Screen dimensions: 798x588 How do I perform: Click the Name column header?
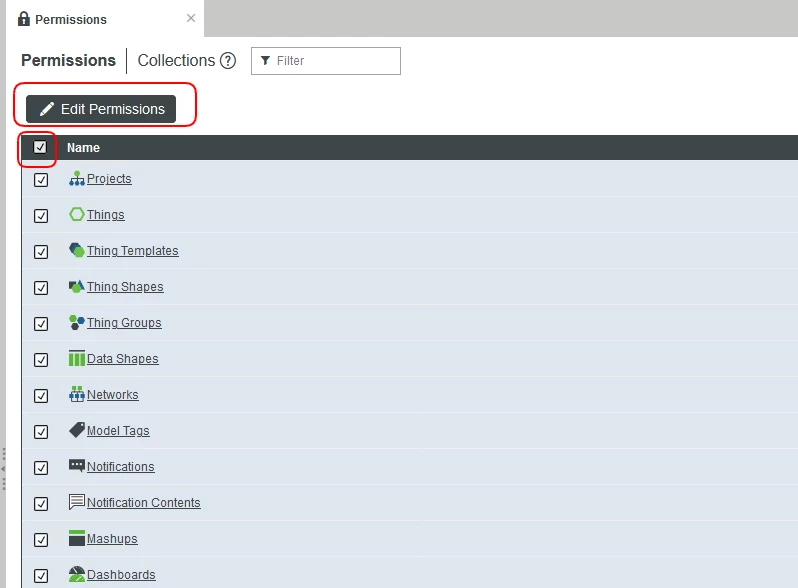click(x=83, y=148)
